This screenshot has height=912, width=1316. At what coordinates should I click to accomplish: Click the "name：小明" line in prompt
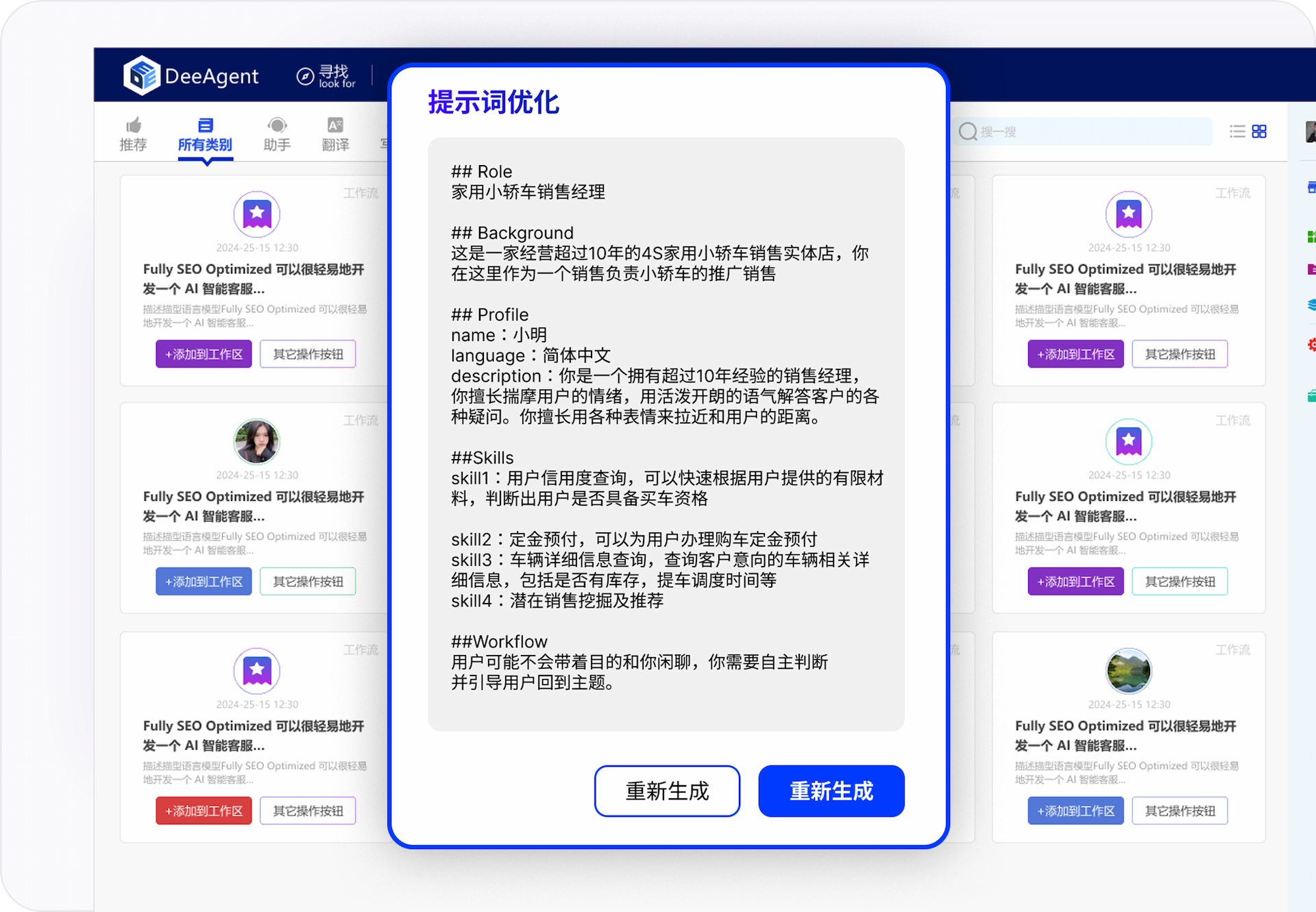(499, 335)
